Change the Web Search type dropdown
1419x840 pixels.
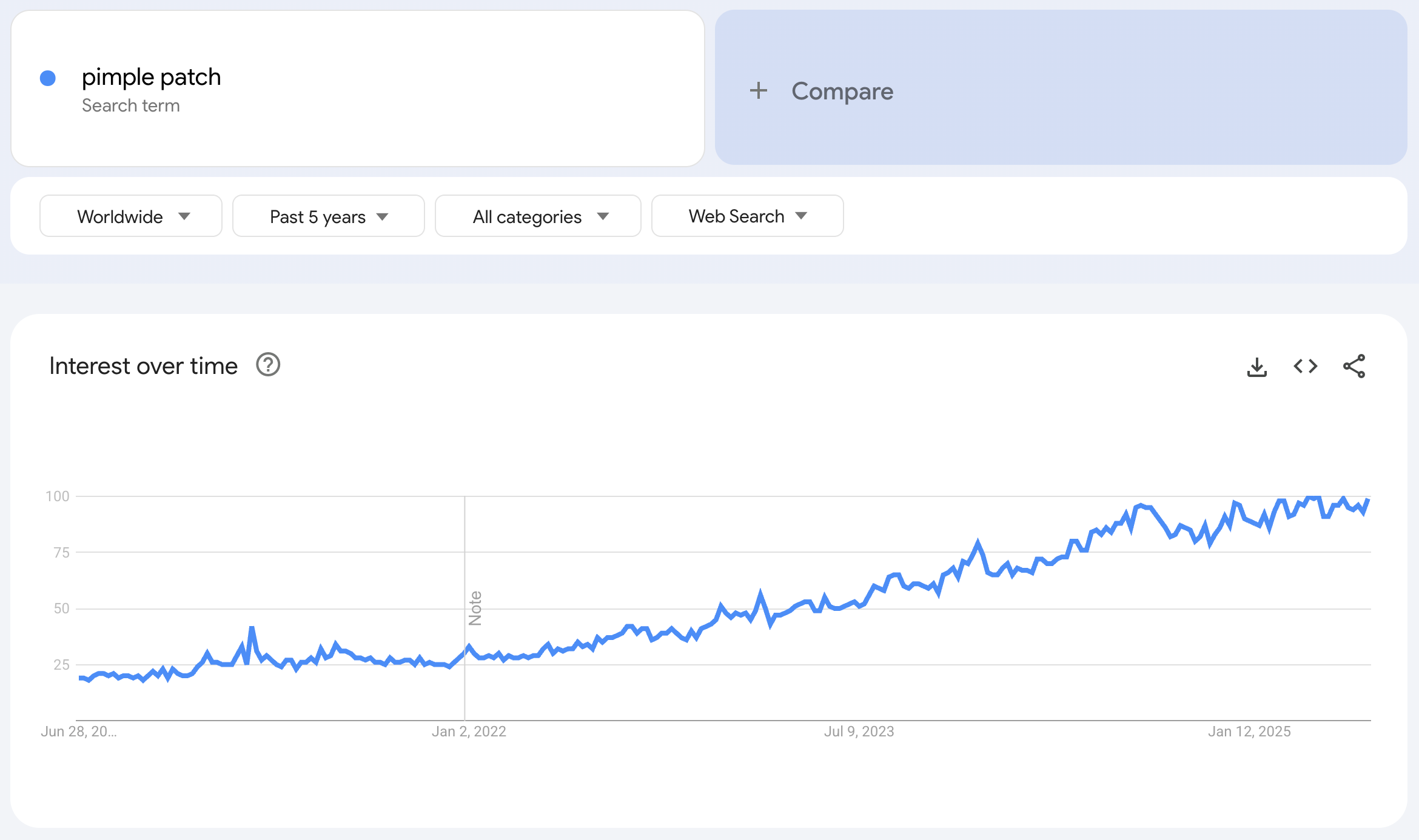747,216
